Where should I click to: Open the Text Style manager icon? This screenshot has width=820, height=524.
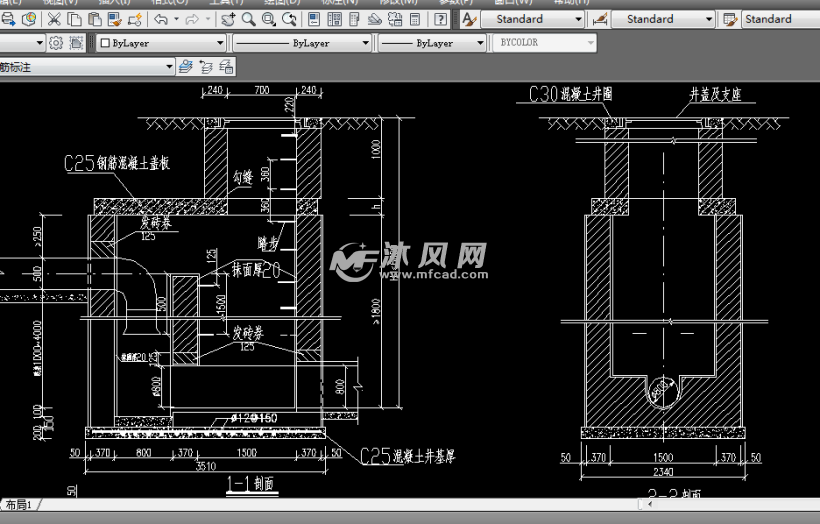click(x=469, y=19)
